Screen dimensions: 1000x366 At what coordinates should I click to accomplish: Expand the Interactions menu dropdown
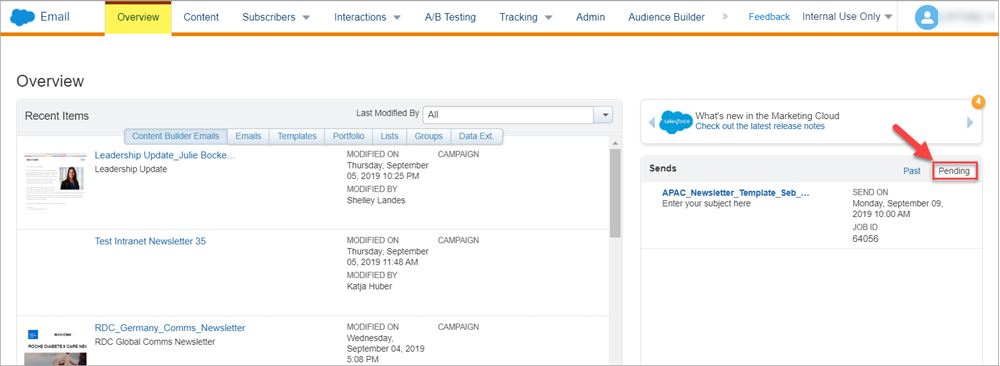click(x=397, y=17)
